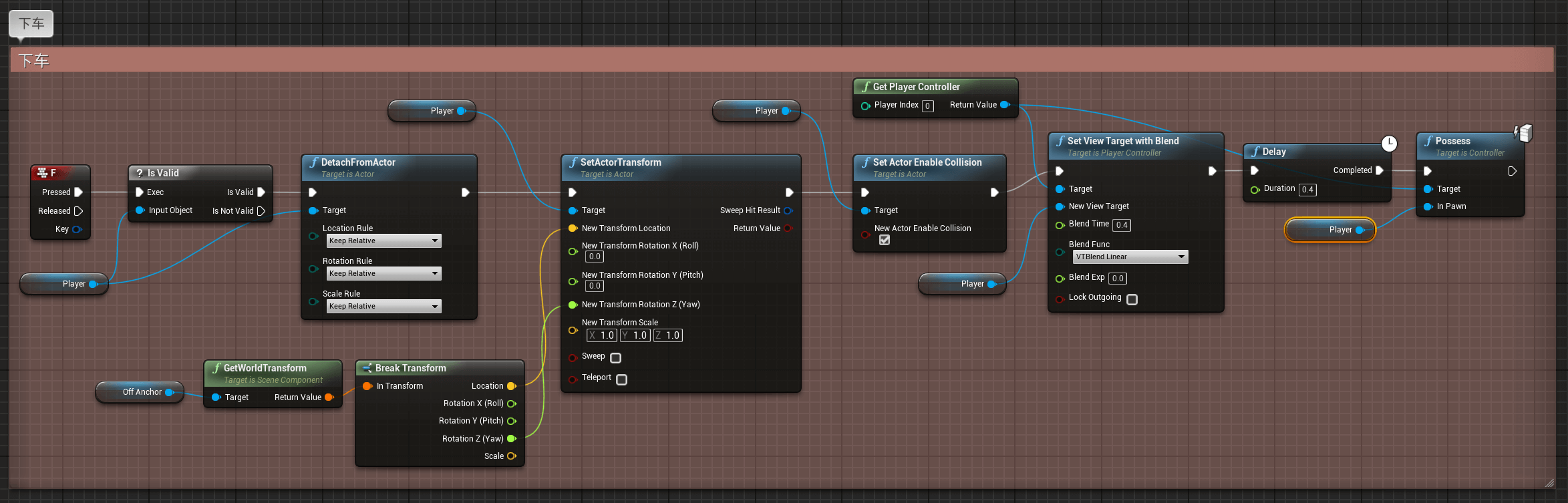Toggle the Teleport checkbox on SetActorTransform

pos(622,379)
